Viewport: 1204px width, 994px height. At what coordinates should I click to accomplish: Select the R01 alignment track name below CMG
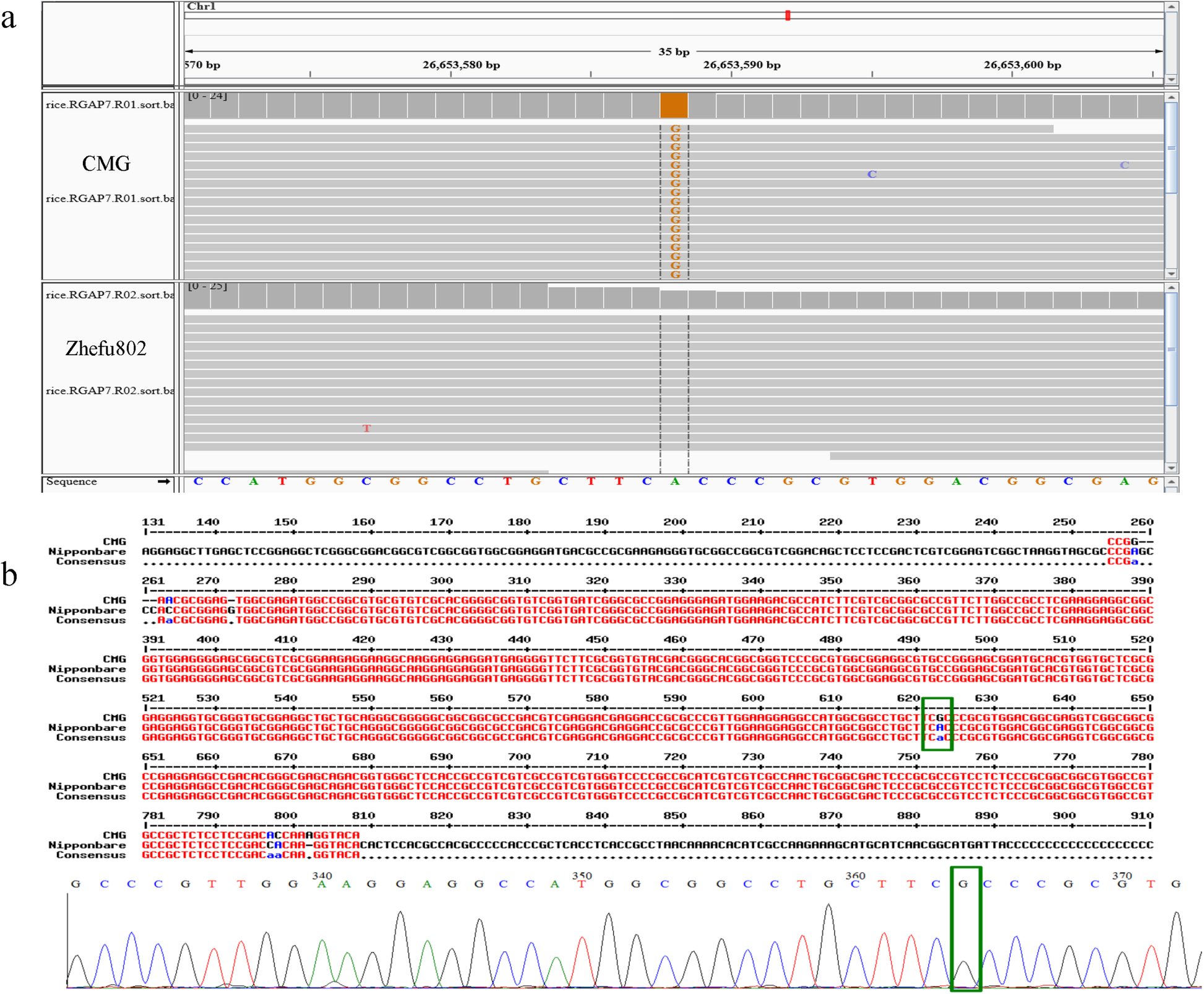click(x=110, y=199)
